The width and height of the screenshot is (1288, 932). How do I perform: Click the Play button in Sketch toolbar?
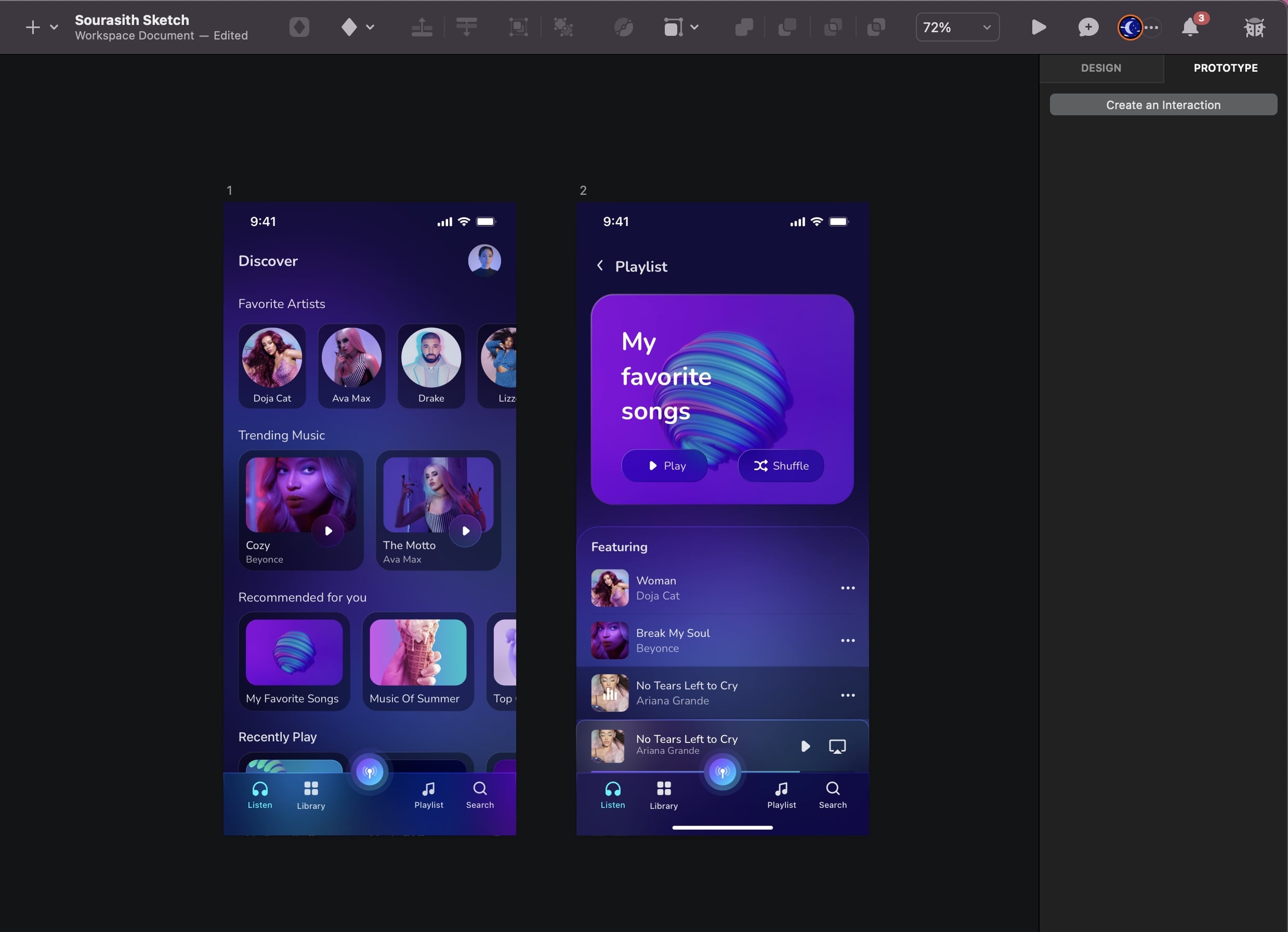tap(1038, 26)
